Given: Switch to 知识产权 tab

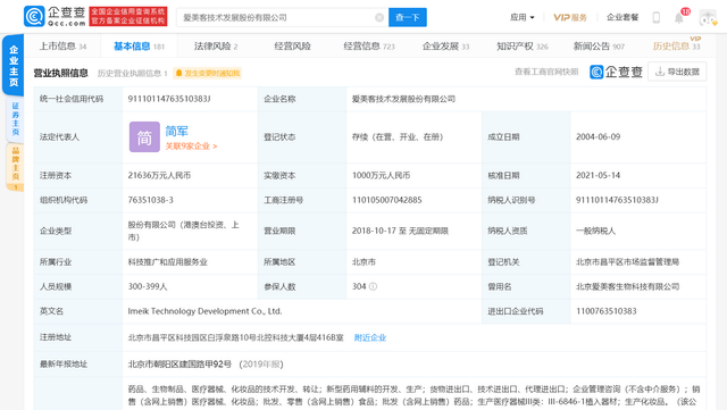Looking at the screenshot, I should point(523,46).
